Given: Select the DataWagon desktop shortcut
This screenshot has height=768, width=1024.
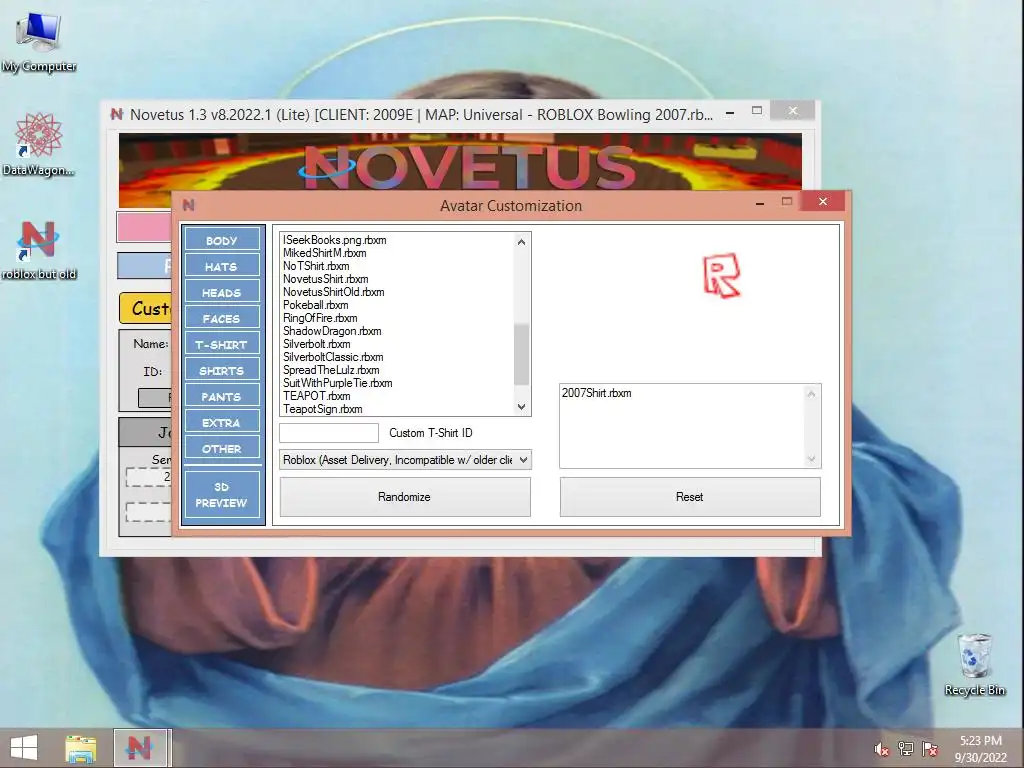Looking at the screenshot, I should click(x=39, y=144).
